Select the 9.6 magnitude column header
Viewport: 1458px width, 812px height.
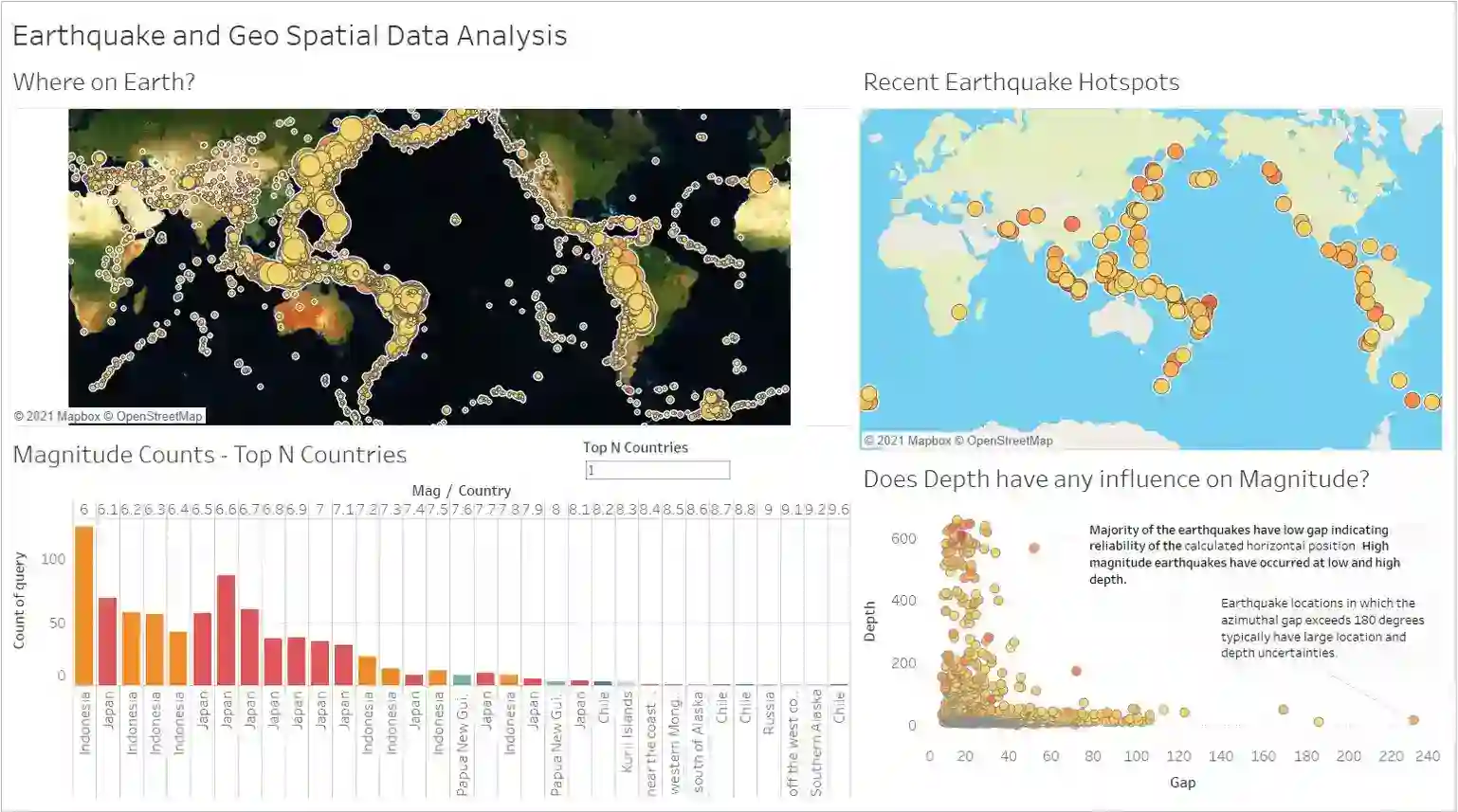[x=839, y=510]
